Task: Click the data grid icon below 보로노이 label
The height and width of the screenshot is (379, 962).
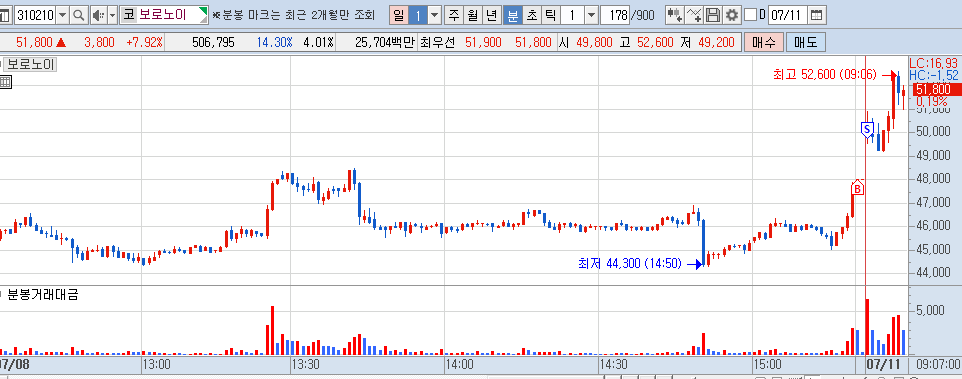Action: click(x=5, y=83)
